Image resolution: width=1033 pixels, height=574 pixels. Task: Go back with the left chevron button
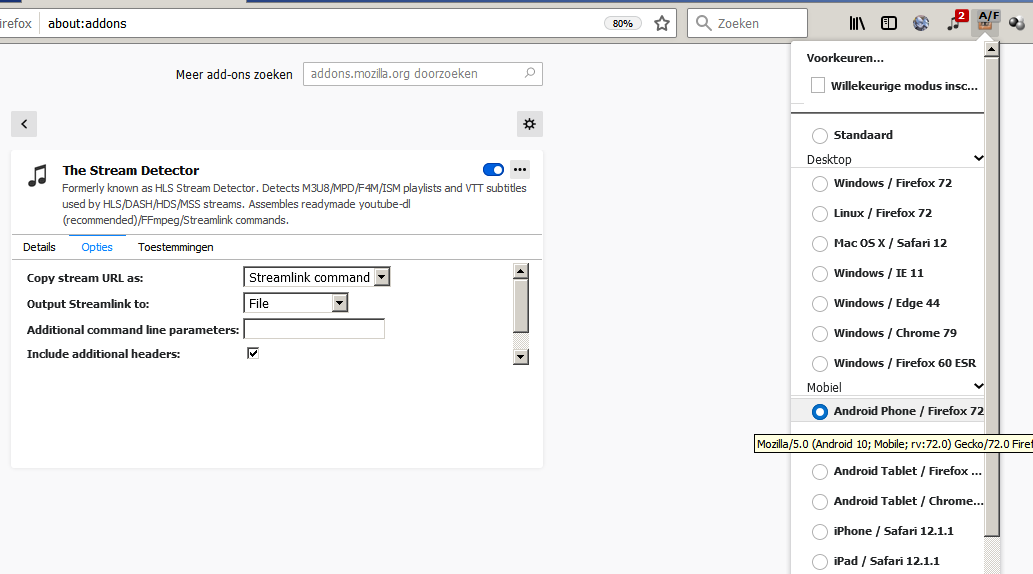click(x=24, y=124)
